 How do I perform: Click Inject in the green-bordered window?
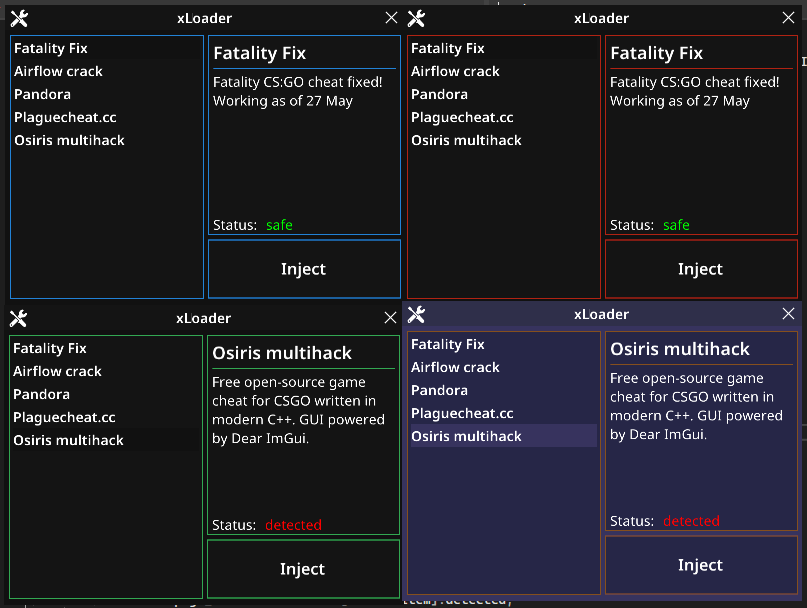303,569
